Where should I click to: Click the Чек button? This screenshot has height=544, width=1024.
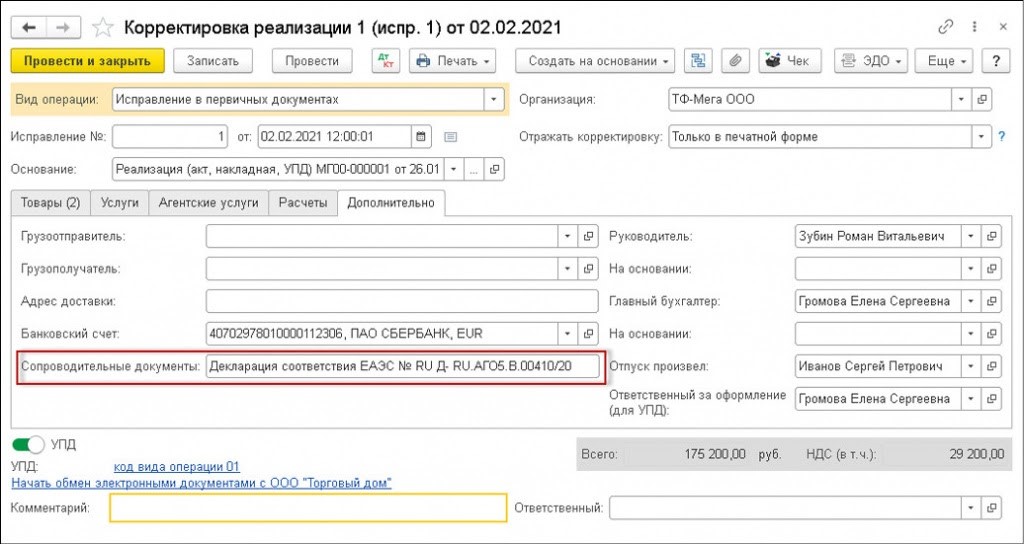coord(787,61)
